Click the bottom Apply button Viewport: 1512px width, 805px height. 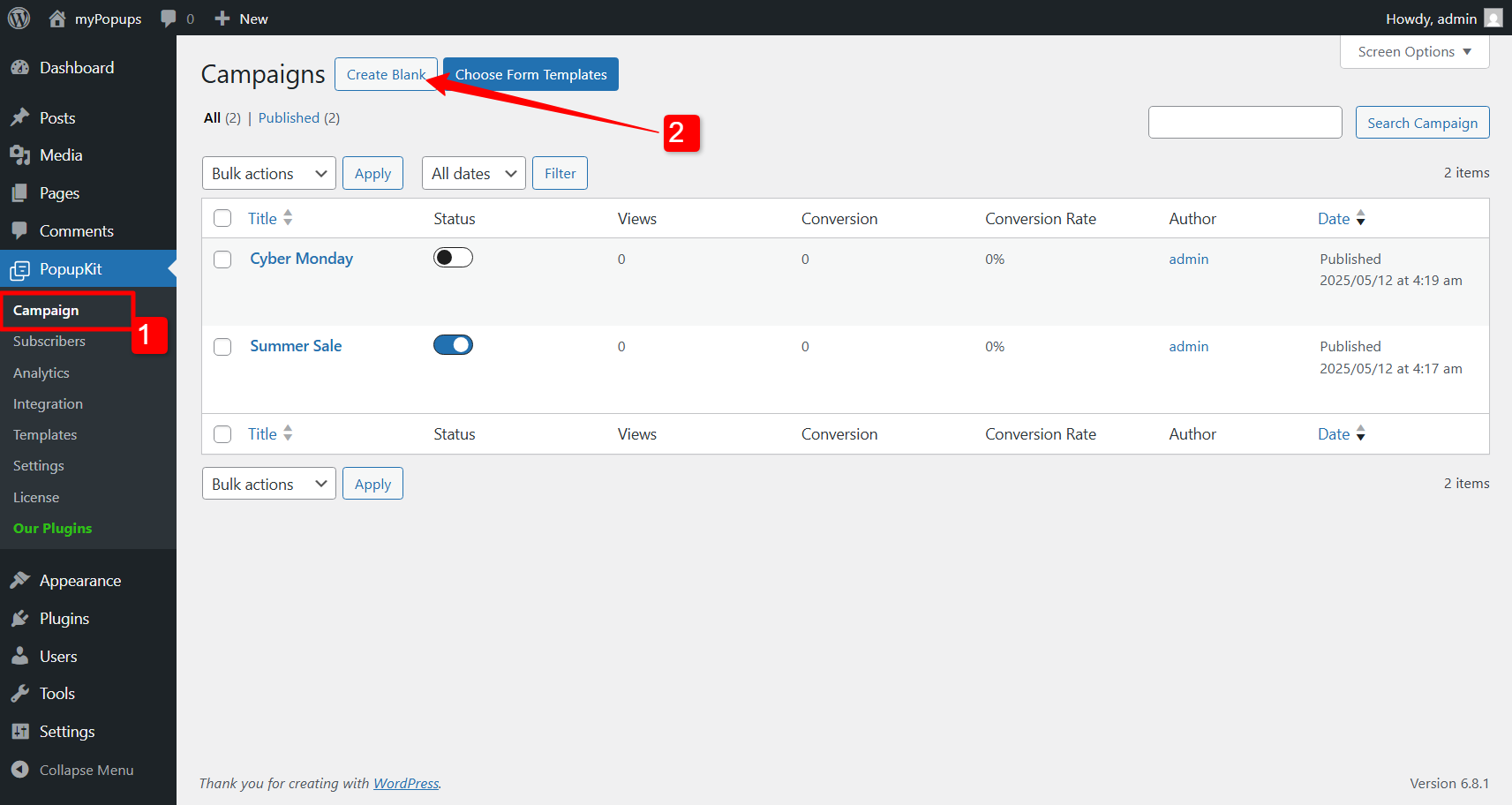point(372,484)
